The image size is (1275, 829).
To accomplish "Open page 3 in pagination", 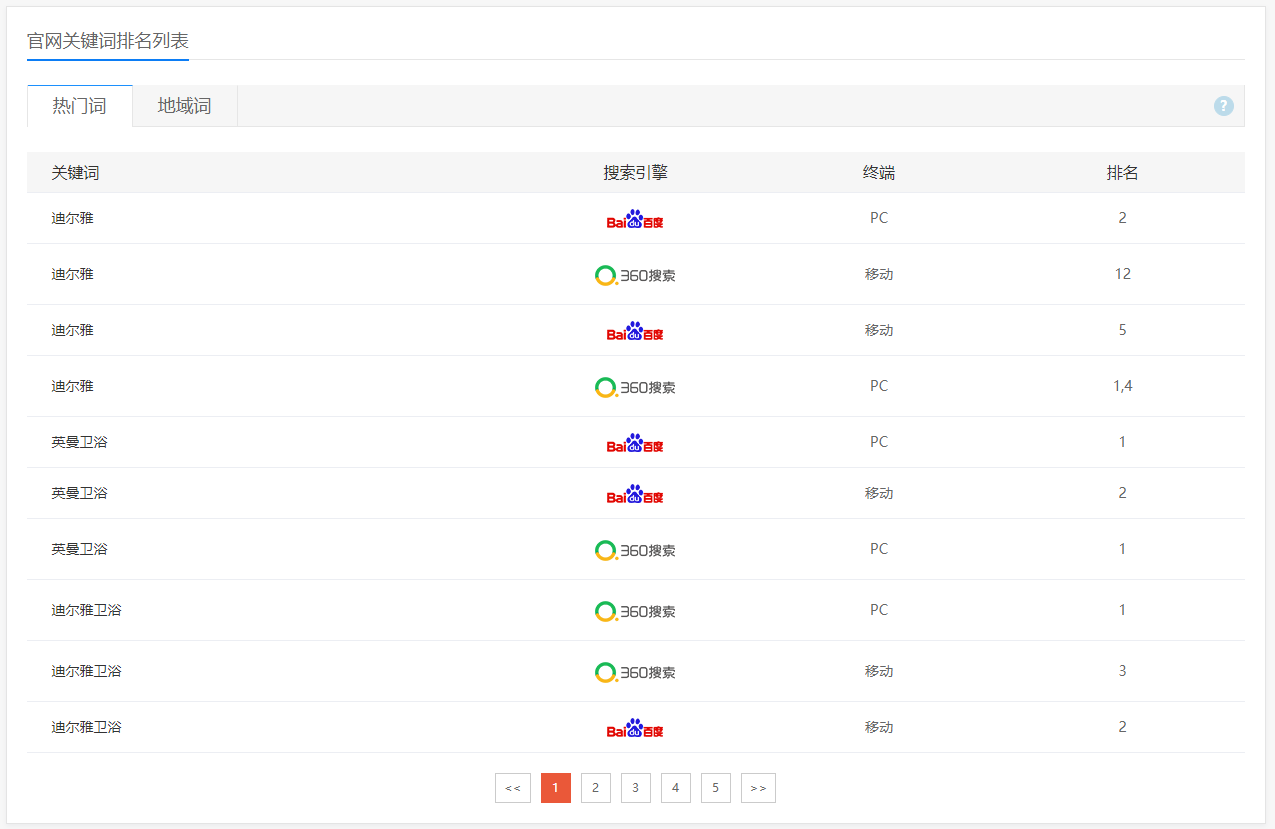I will [x=635, y=788].
